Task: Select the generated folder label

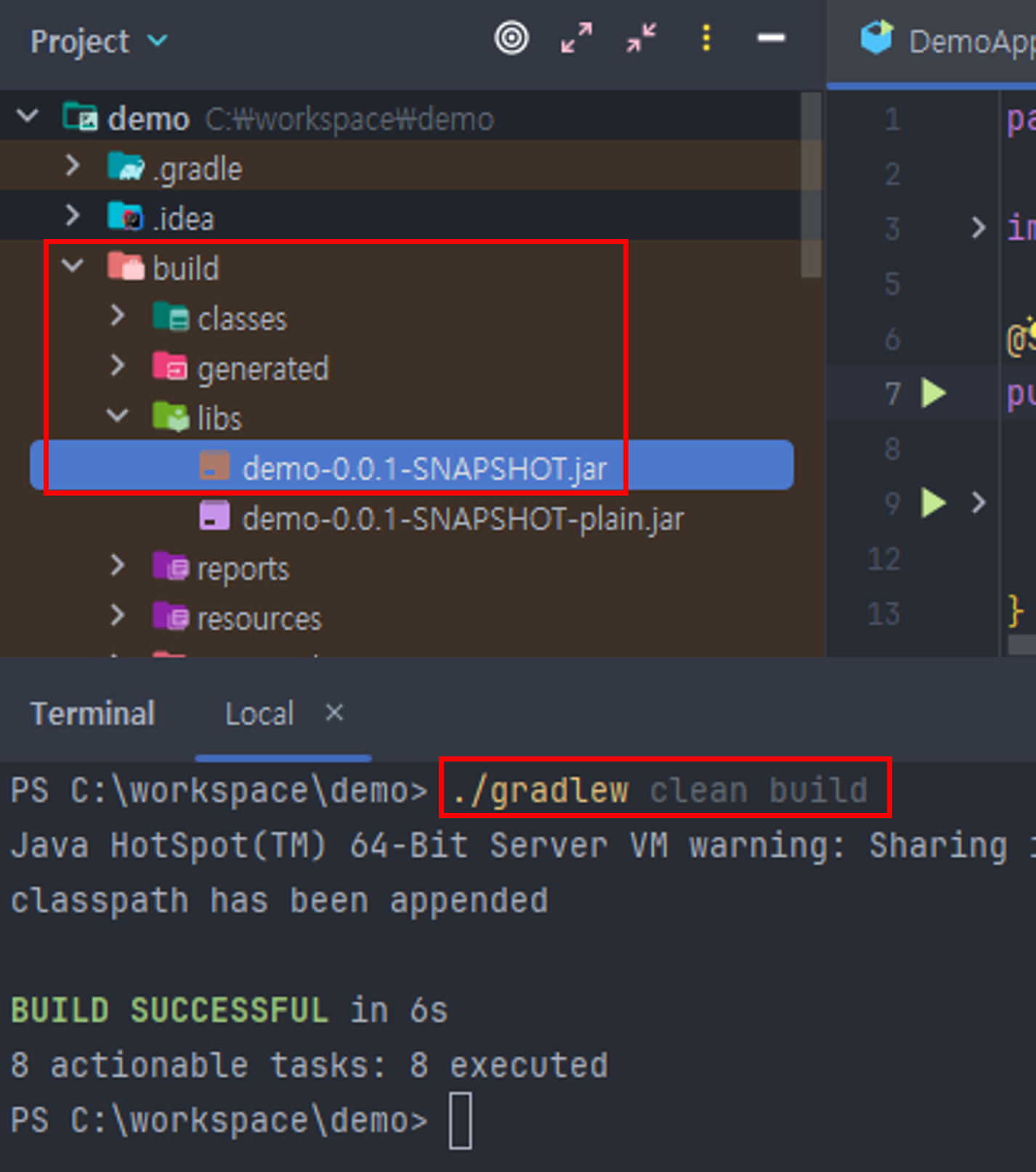Action: click(262, 369)
